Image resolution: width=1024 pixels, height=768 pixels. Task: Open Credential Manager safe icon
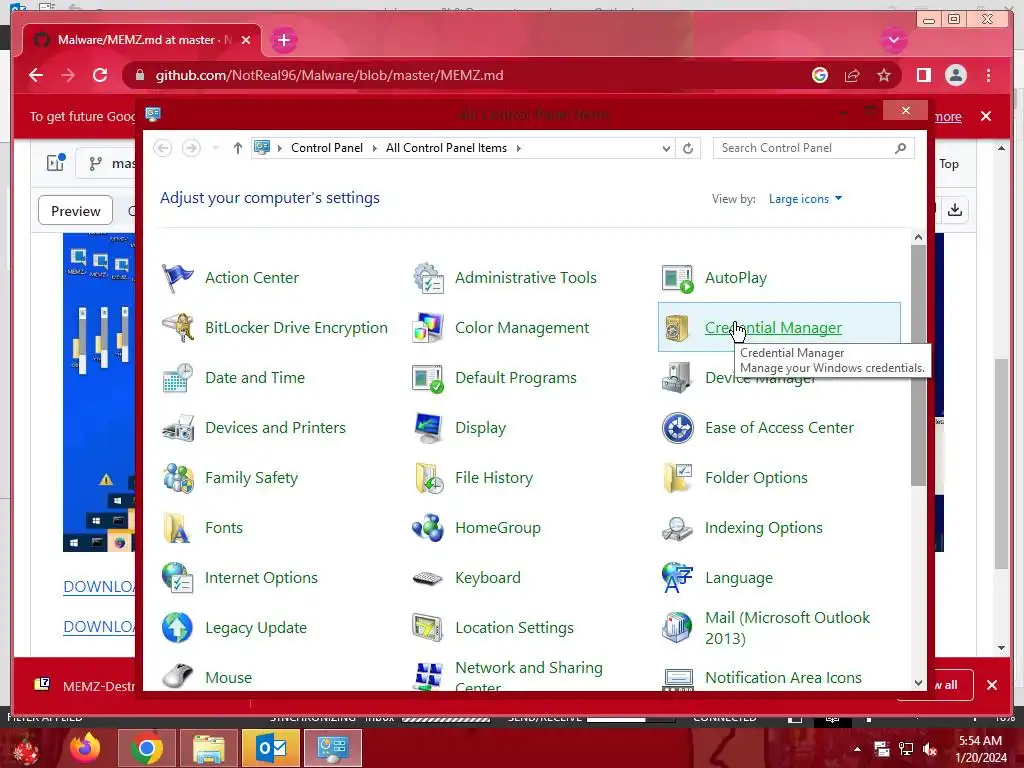click(677, 328)
